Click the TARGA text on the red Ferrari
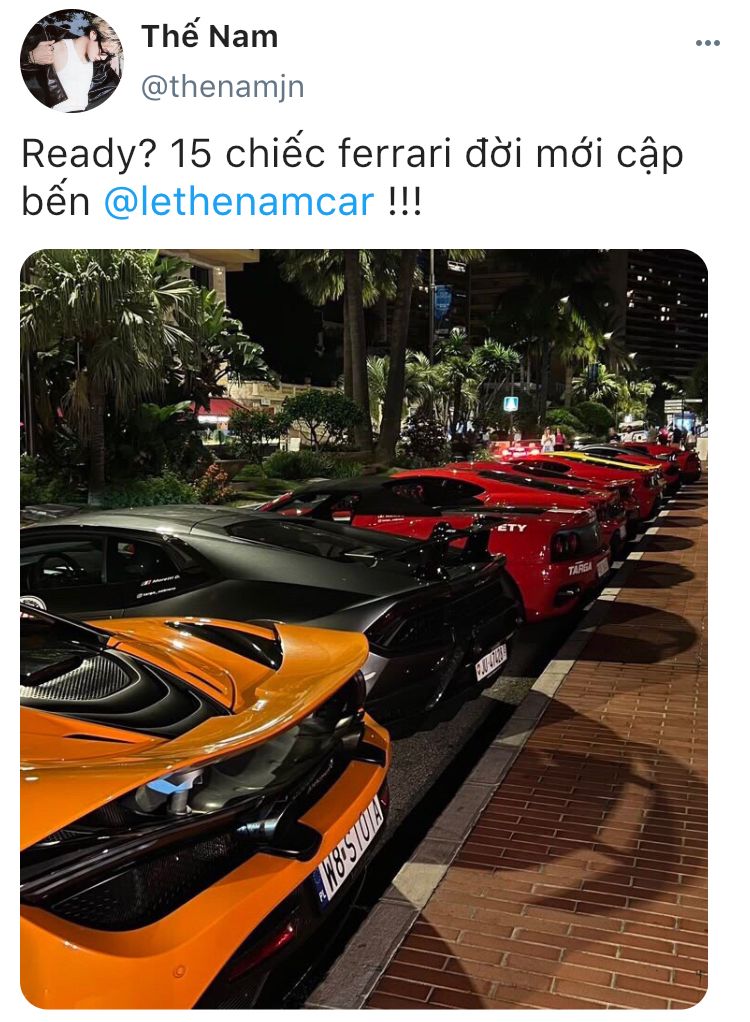 [x=579, y=568]
